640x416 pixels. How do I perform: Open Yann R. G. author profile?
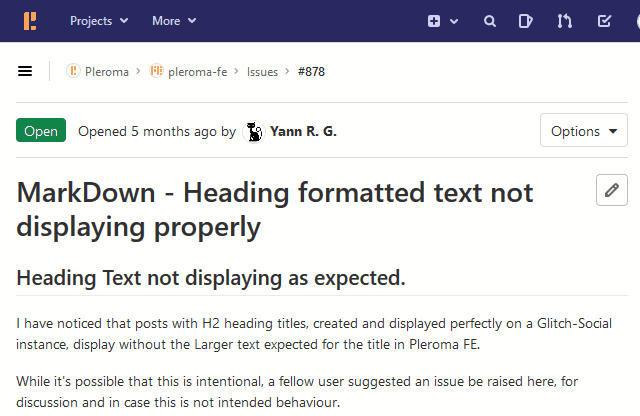(x=303, y=131)
